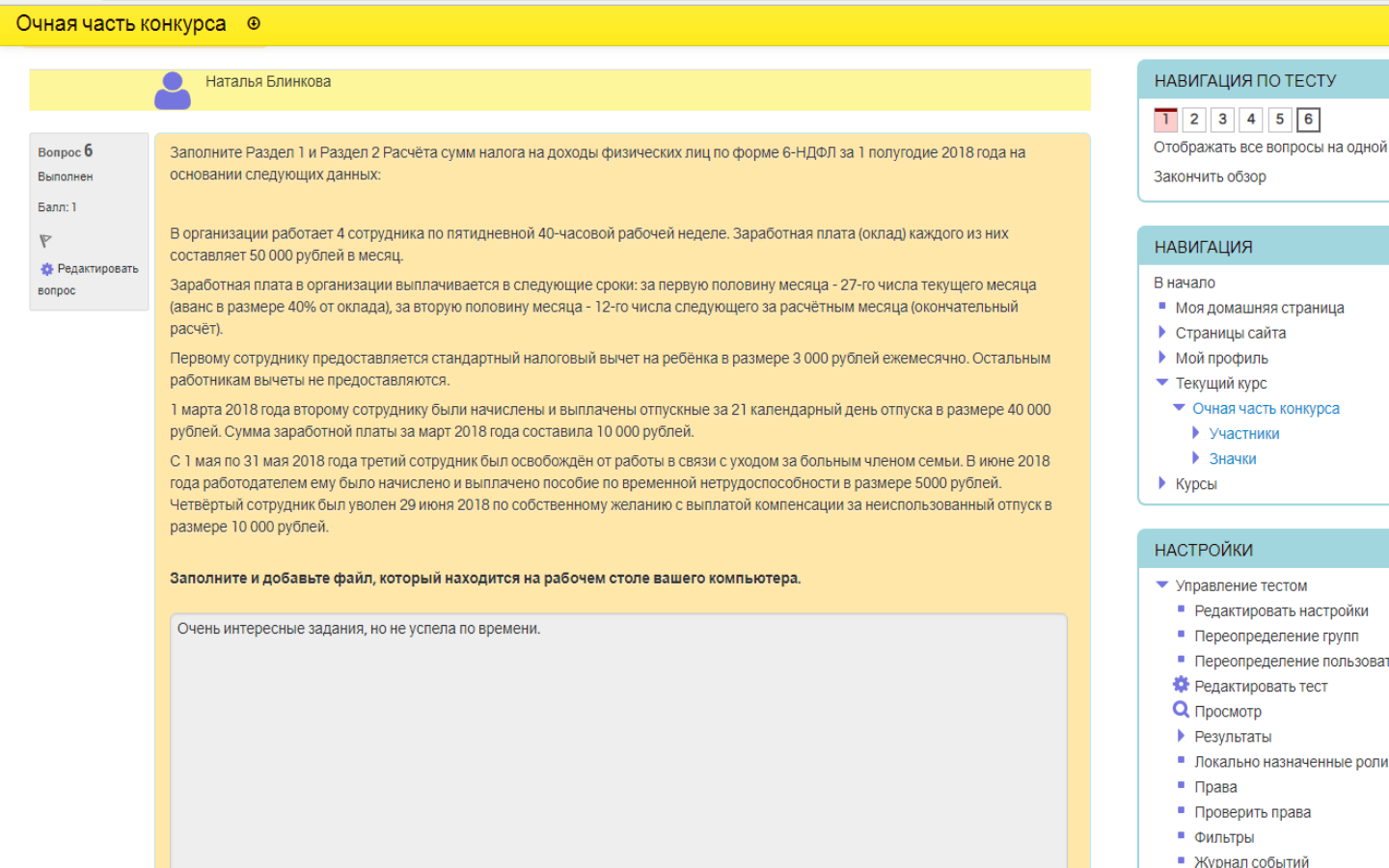Go to question 3 in test navigation

point(1222,119)
